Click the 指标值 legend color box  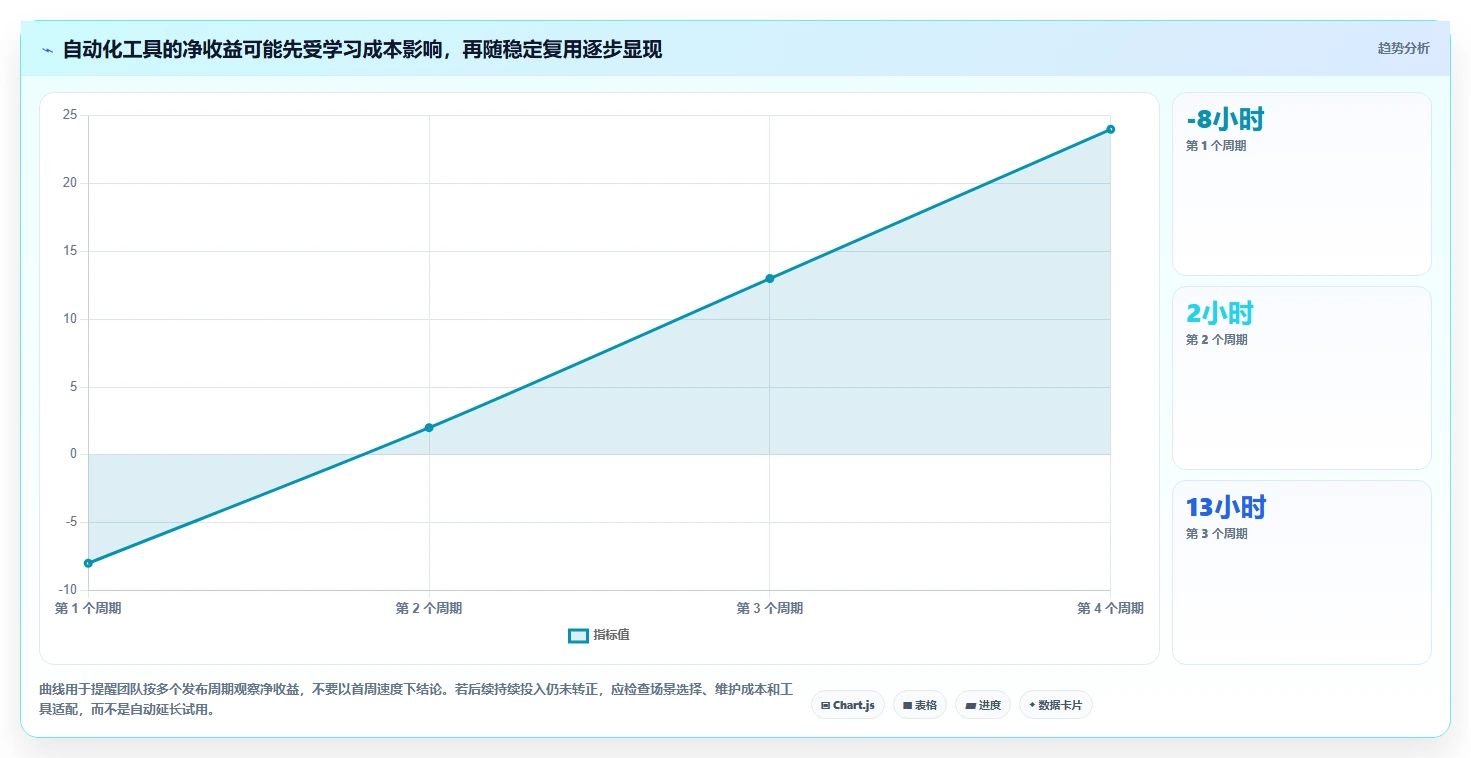point(578,635)
